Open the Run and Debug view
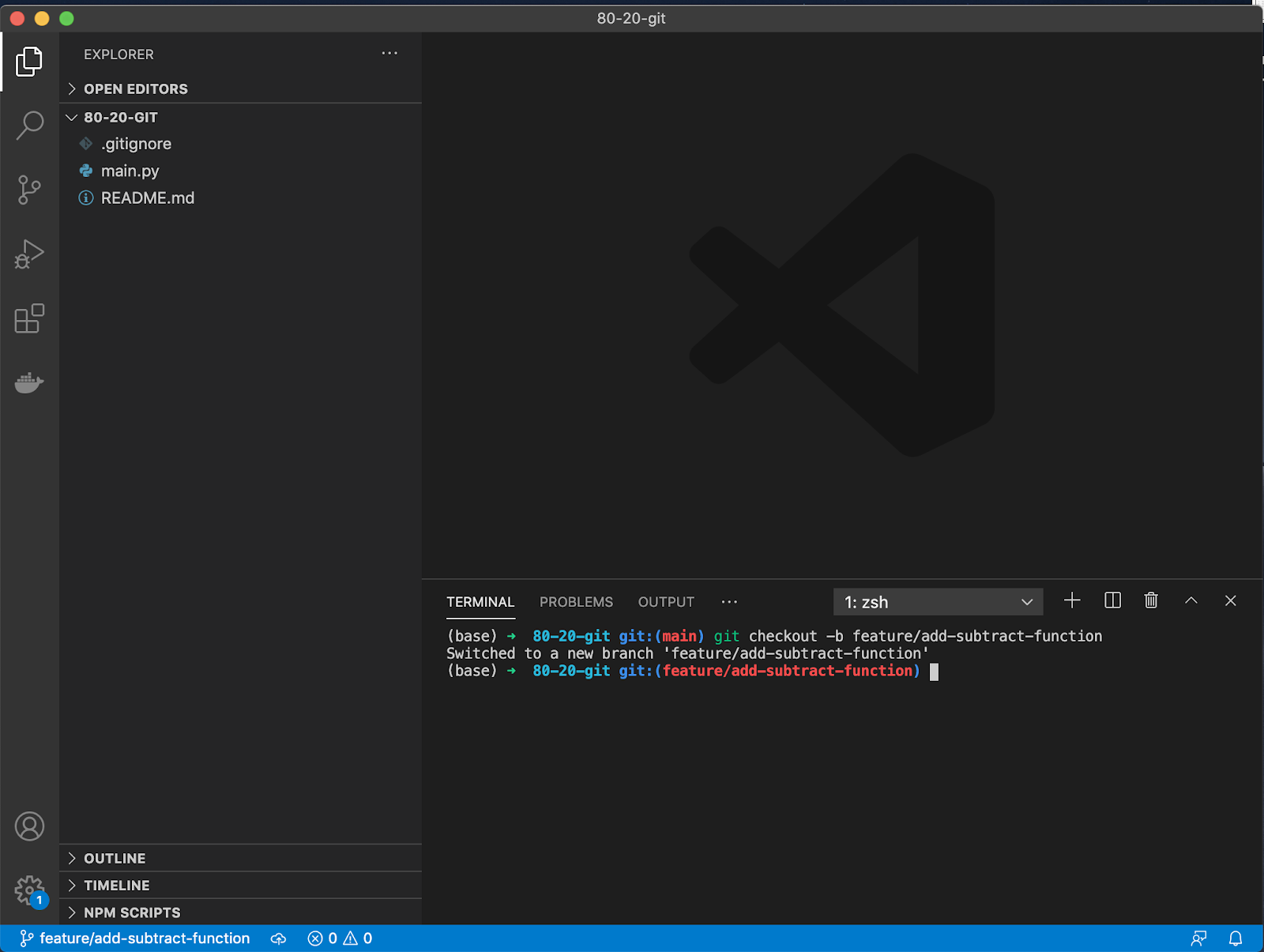The width and height of the screenshot is (1264, 952). [x=29, y=254]
